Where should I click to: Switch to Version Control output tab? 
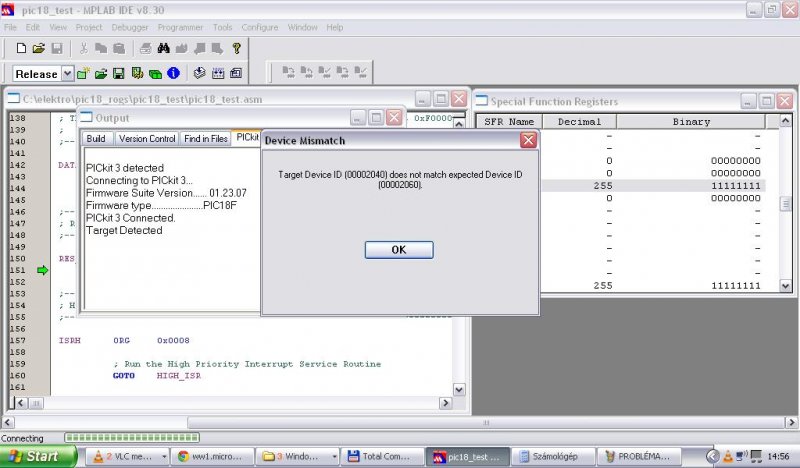[147, 139]
